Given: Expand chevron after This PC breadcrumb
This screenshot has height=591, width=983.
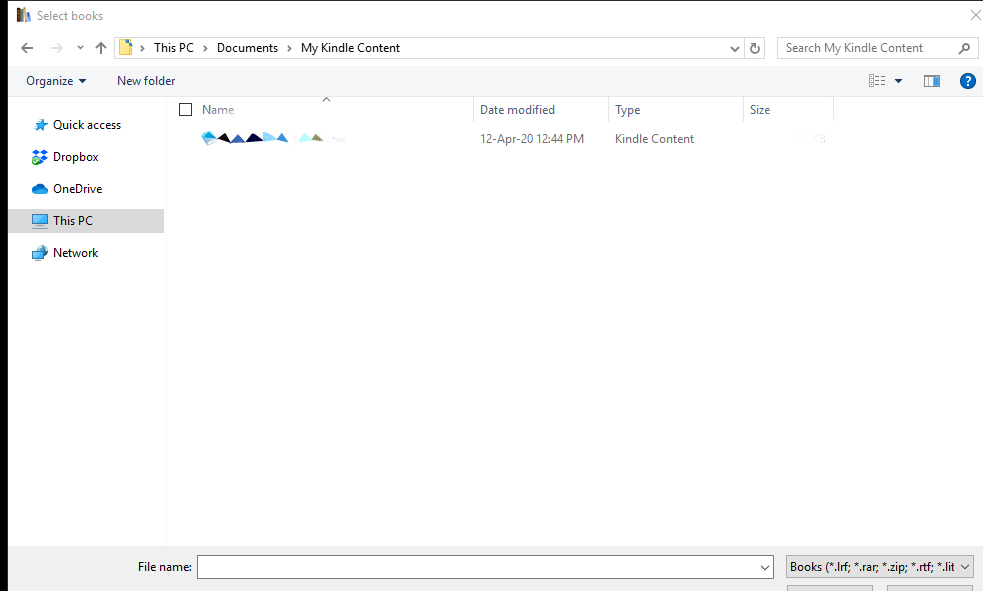Looking at the screenshot, I should [205, 48].
